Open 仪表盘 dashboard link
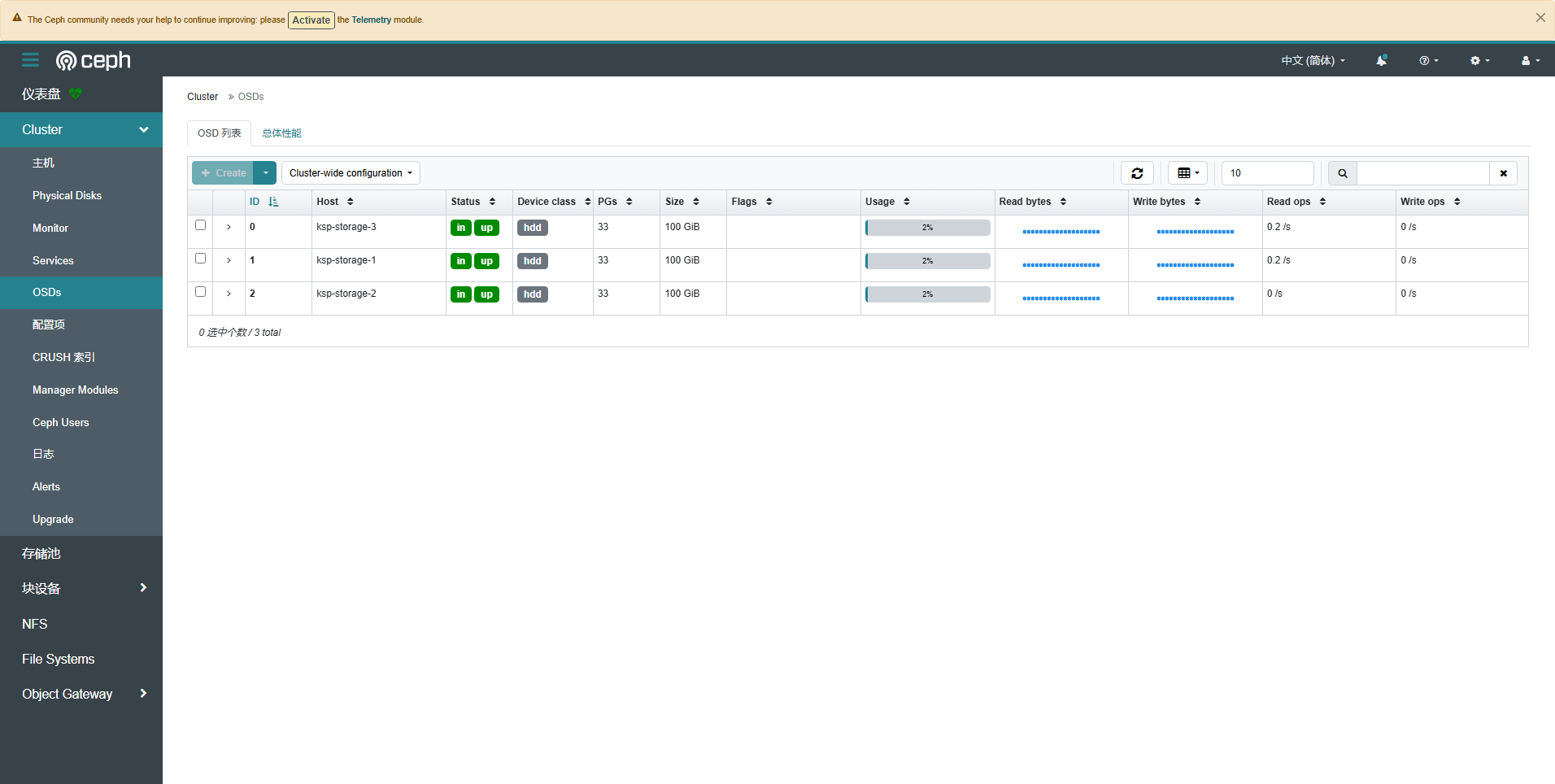1555x784 pixels. pos(41,94)
